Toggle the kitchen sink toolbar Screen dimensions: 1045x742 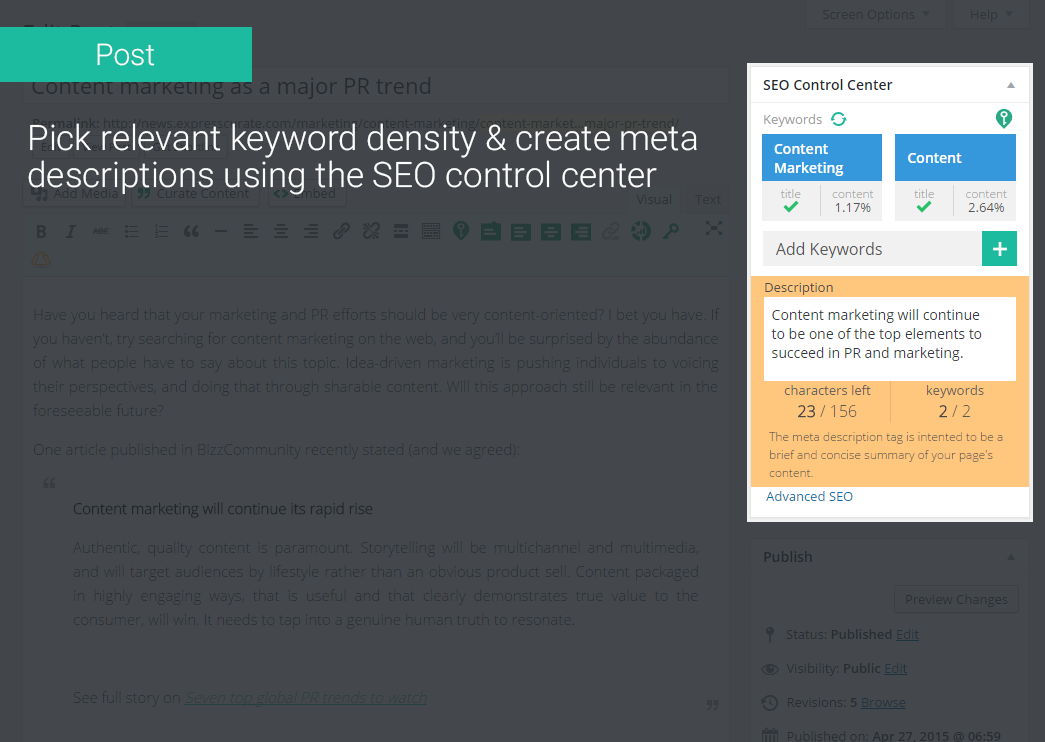coord(431,231)
